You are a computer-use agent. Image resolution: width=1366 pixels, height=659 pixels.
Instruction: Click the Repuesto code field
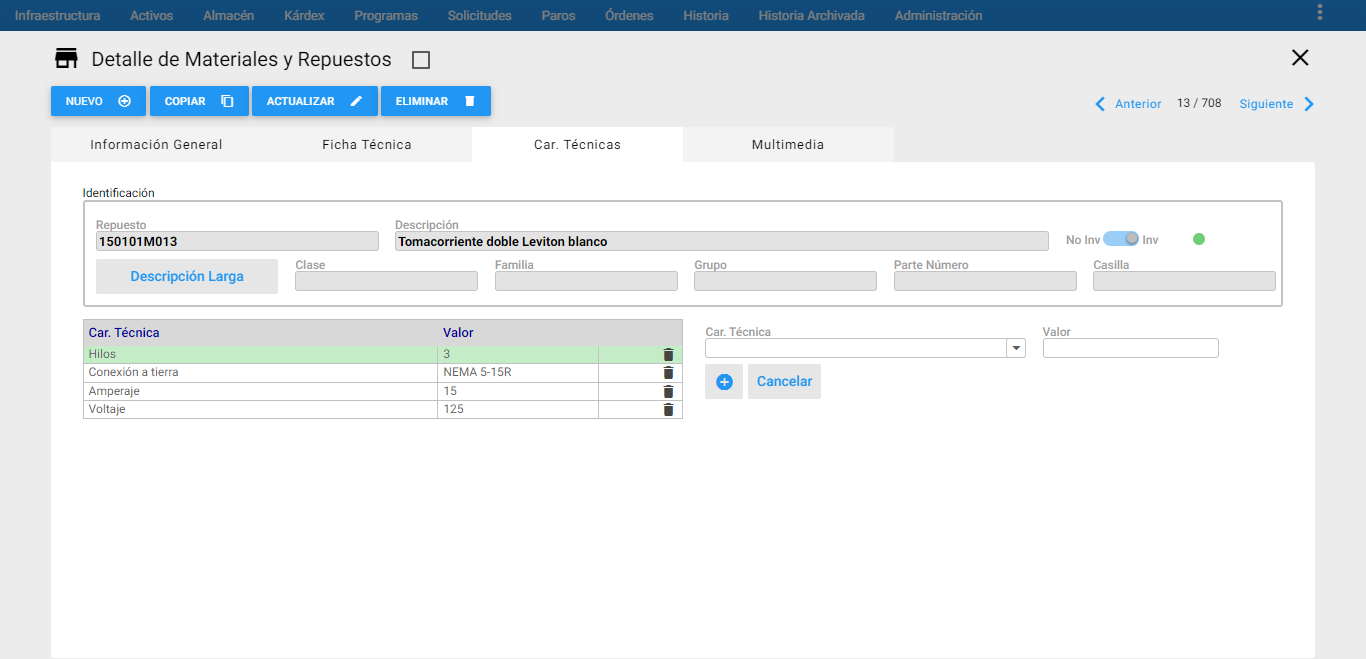(x=237, y=241)
